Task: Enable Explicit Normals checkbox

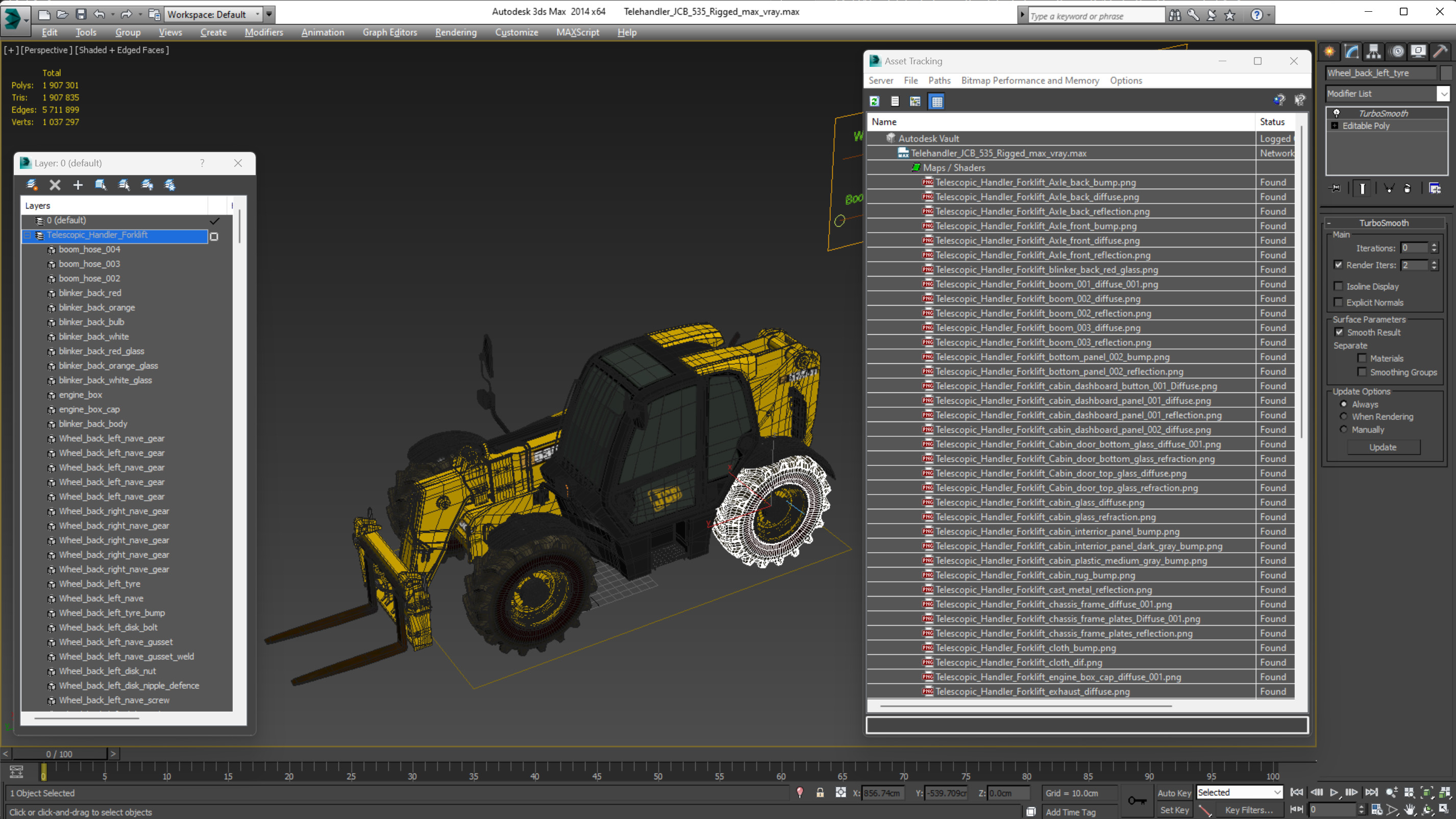Action: pyautogui.click(x=1339, y=303)
